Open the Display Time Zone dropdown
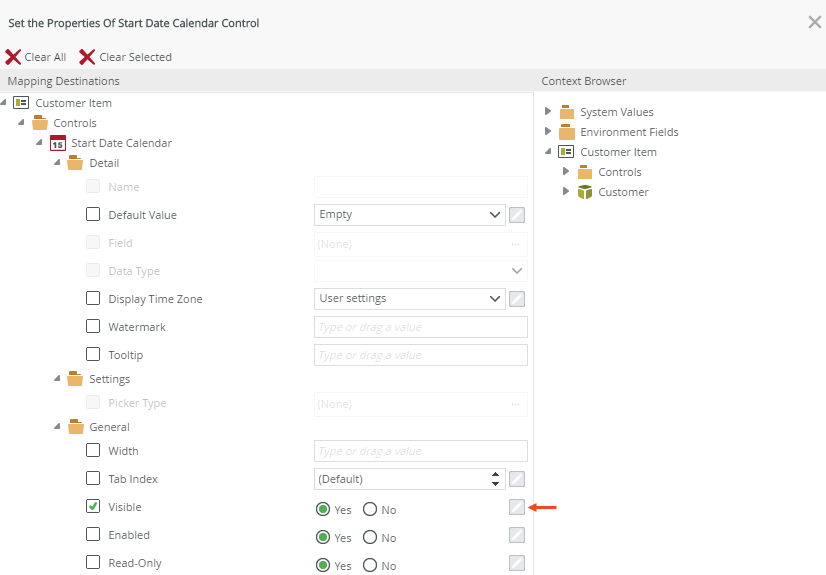The width and height of the screenshot is (826, 575). point(409,299)
